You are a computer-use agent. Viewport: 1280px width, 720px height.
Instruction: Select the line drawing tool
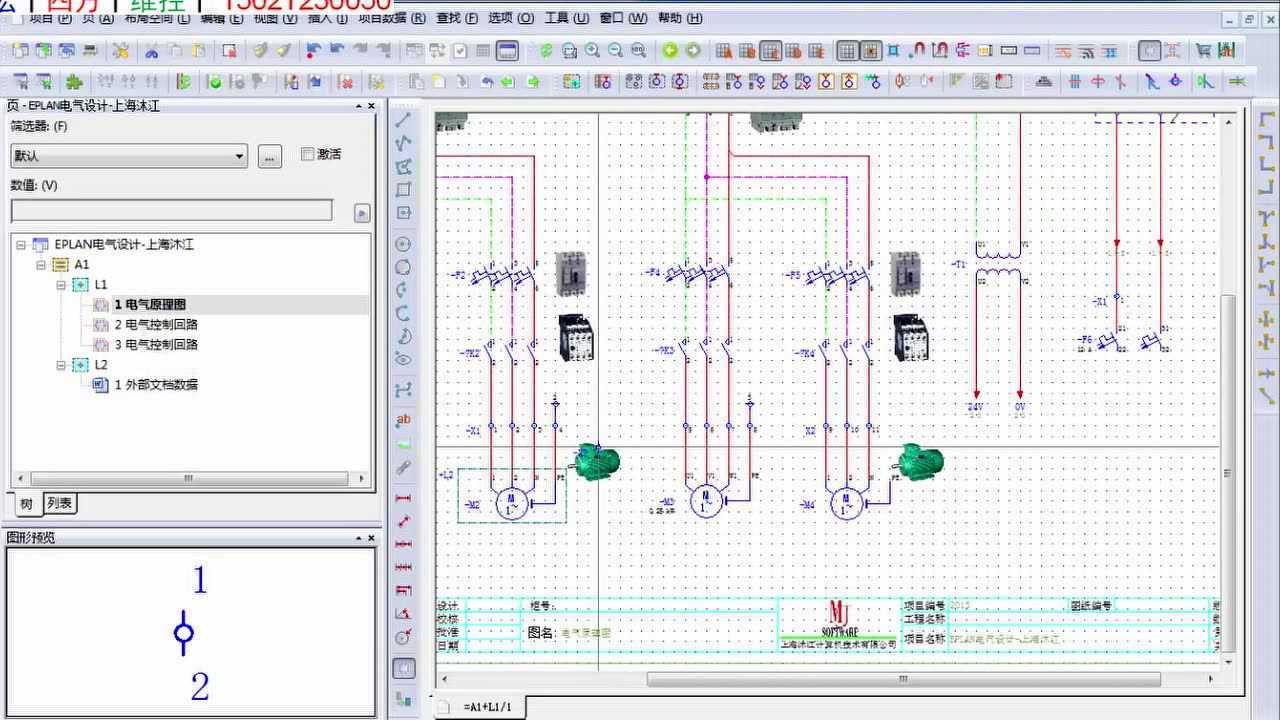pyautogui.click(x=404, y=120)
